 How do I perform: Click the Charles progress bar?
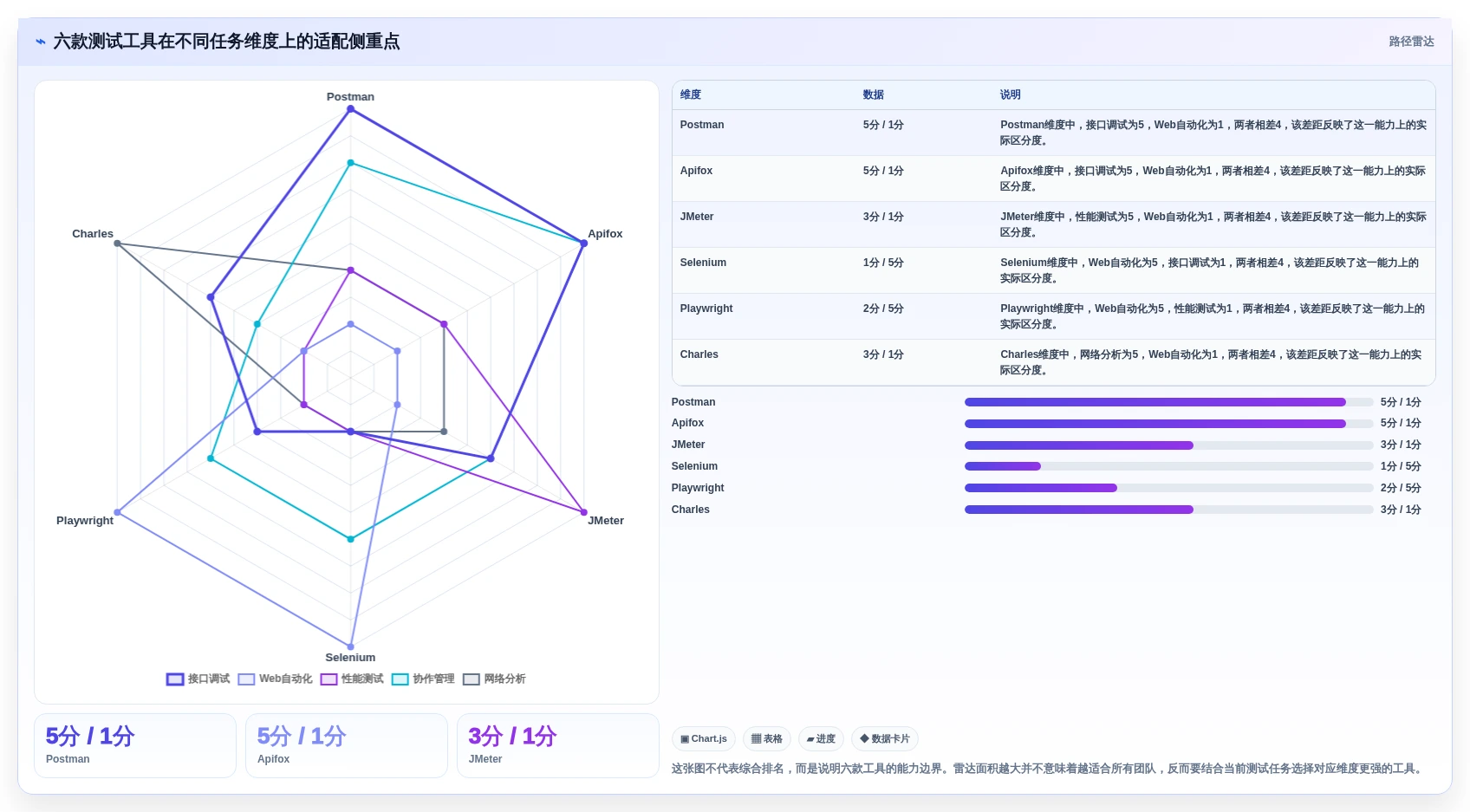pyautogui.click(x=1169, y=510)
